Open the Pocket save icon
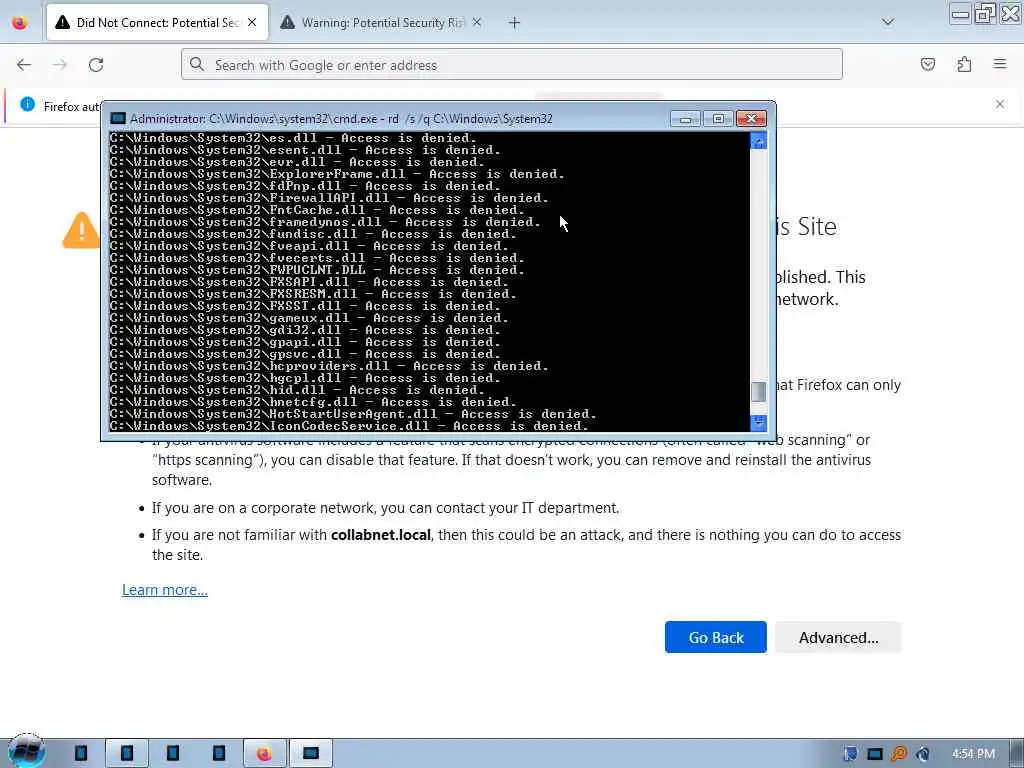1024x768 pixels. click(x=927, y=64)
